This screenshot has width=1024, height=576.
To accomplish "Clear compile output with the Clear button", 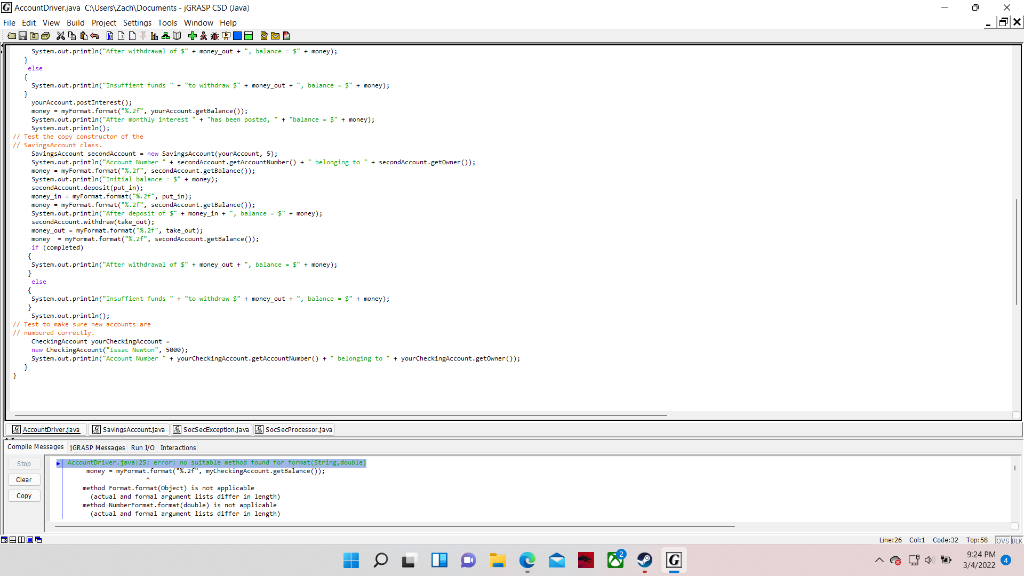I will [23, 480].
